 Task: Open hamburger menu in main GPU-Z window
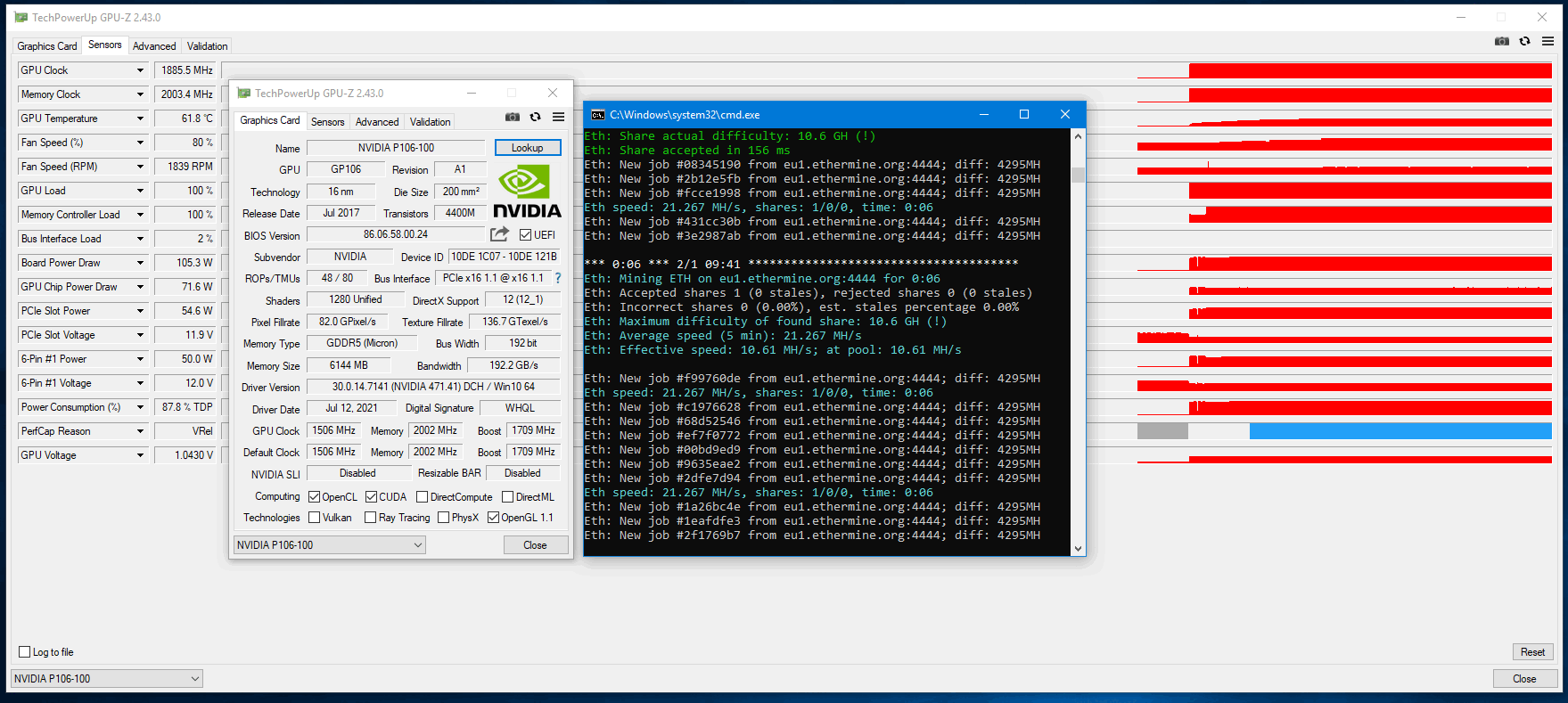pos(1548,41)
